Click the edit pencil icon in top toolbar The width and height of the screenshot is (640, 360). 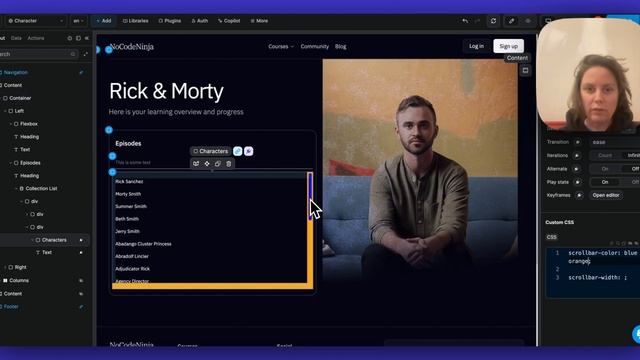pyautogui.click(x=511, y=21)
